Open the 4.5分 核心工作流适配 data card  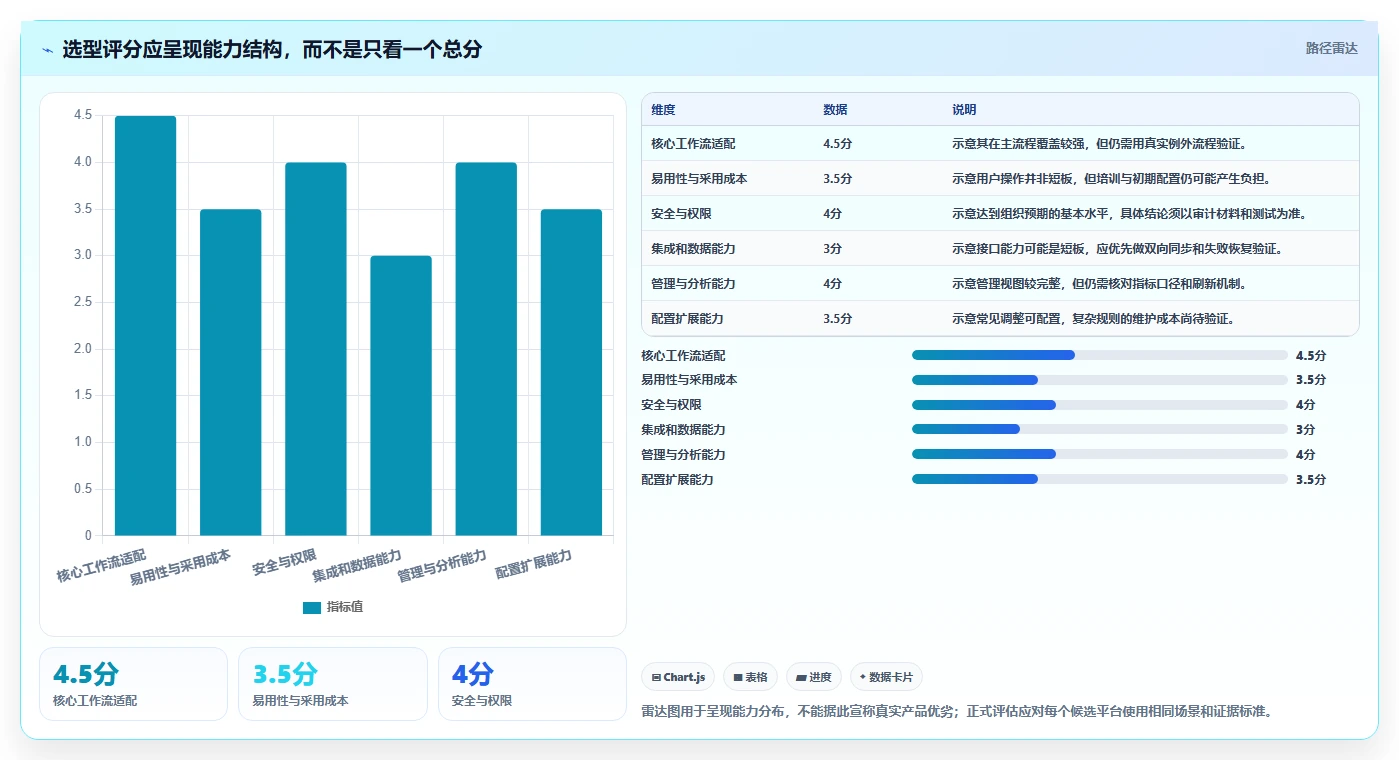133,684
